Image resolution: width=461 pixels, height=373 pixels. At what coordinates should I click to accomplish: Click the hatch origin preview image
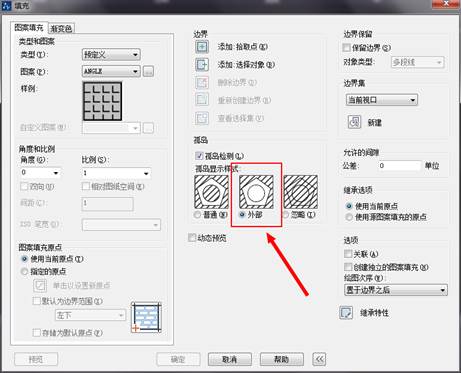click(x=146, y=317)
